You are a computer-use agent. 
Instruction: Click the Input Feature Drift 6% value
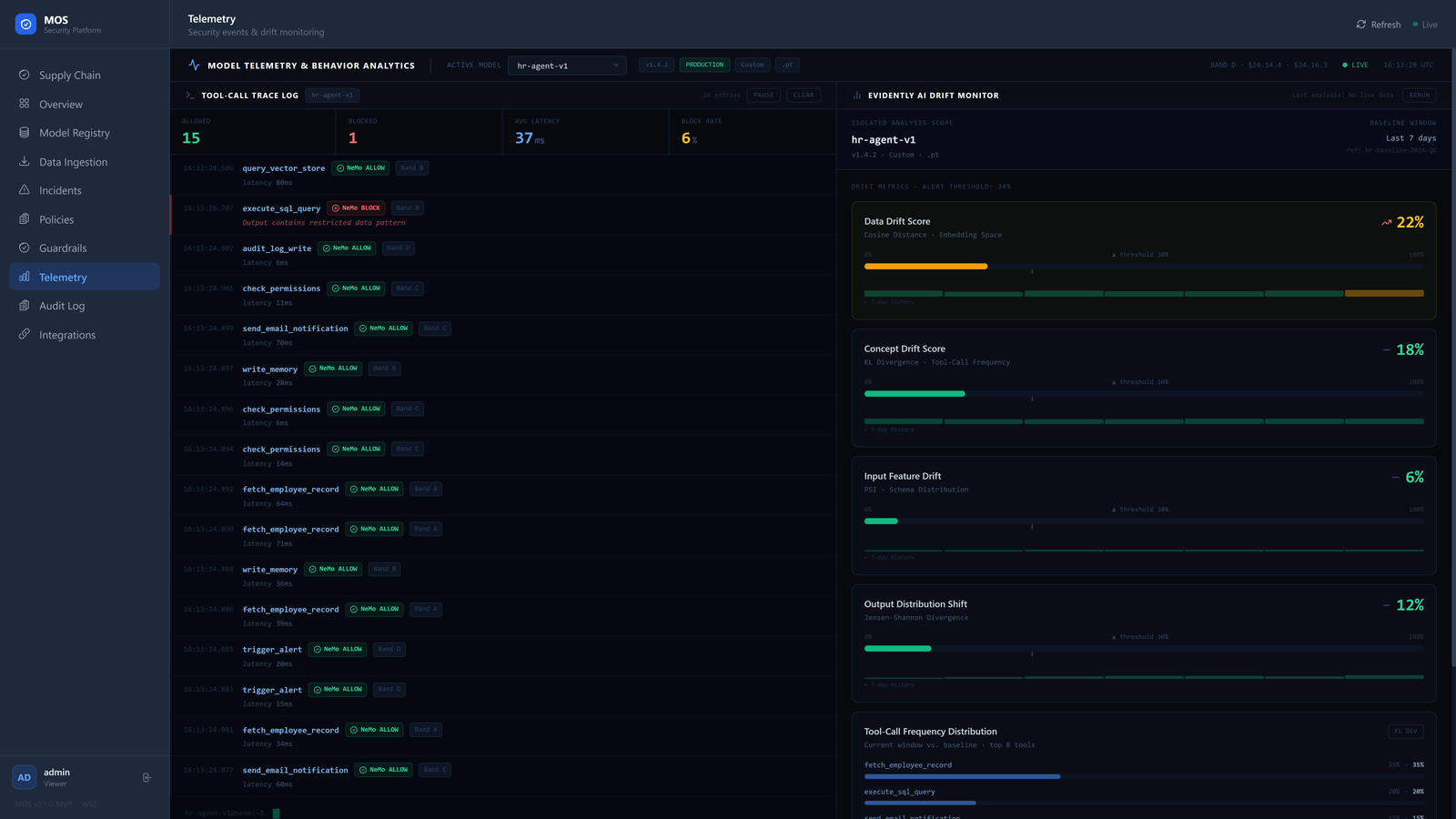(1414, 477)
